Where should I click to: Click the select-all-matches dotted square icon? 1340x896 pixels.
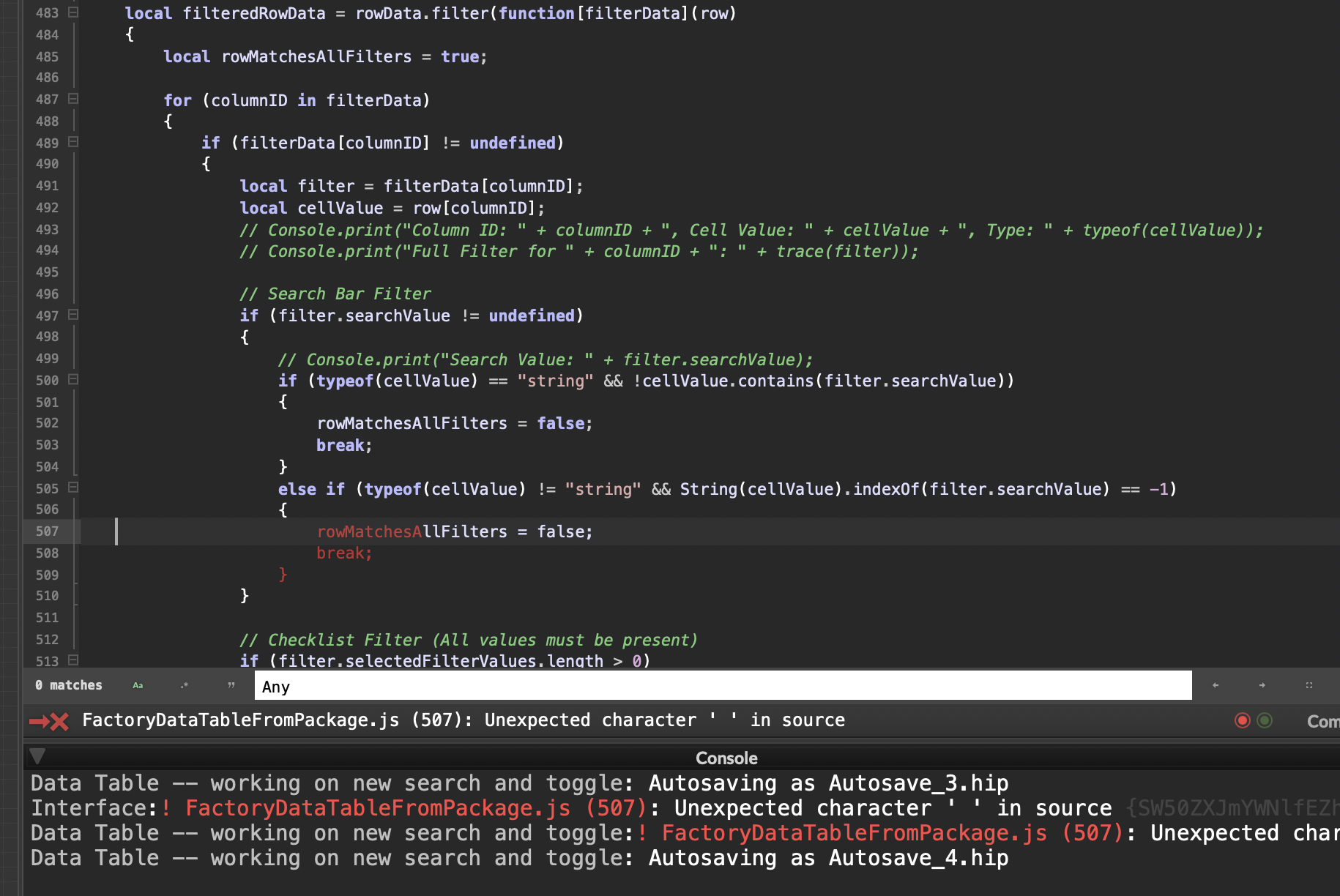click(x=1309, y=686)
